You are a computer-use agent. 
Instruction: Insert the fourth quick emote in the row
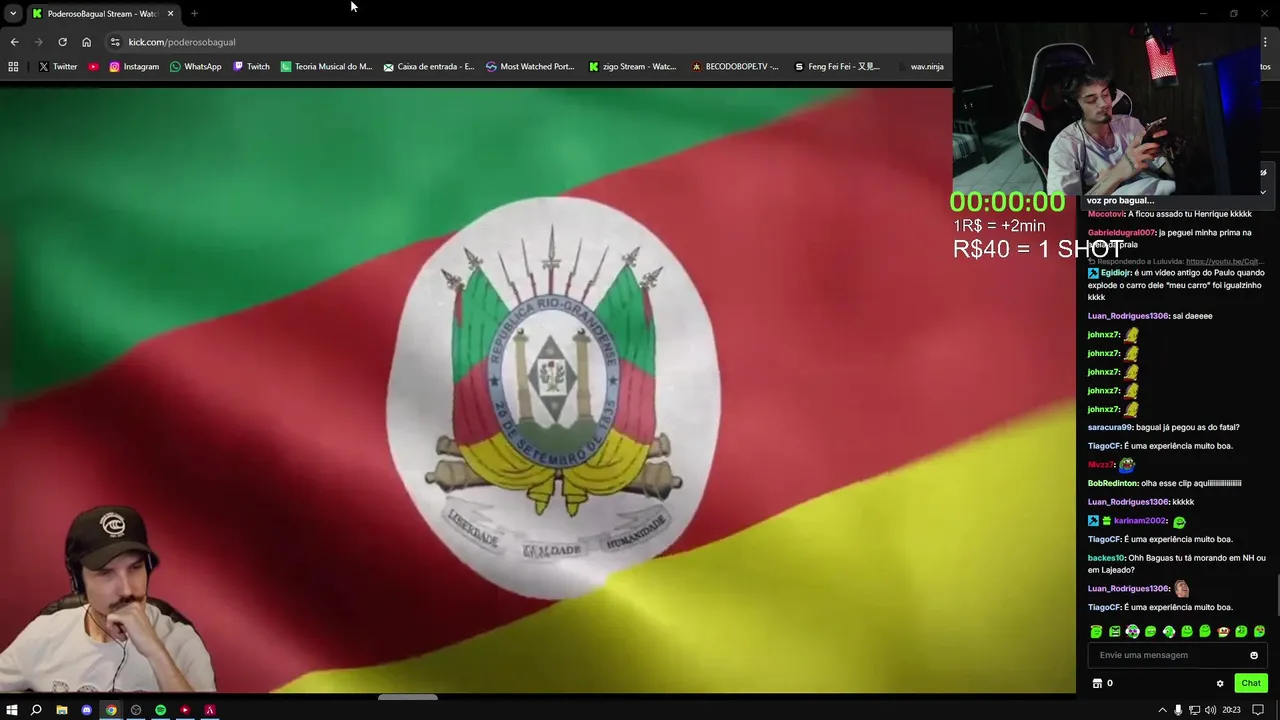1150,632
